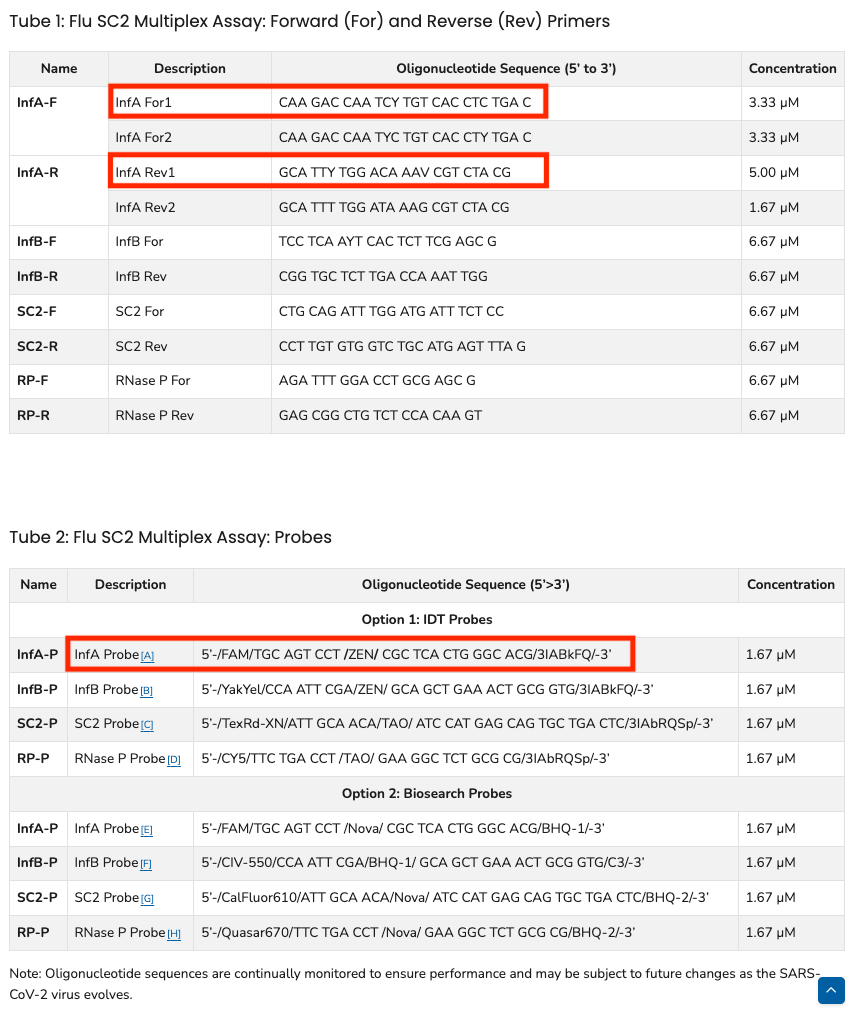
Task: Click the note about oligonucleotide sequences
Action: coord(415,984)
